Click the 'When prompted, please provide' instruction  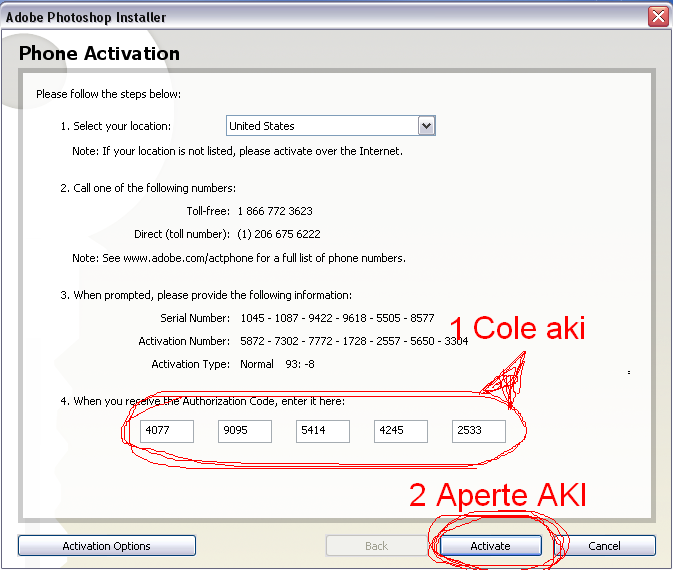click(x=206, y=295)
